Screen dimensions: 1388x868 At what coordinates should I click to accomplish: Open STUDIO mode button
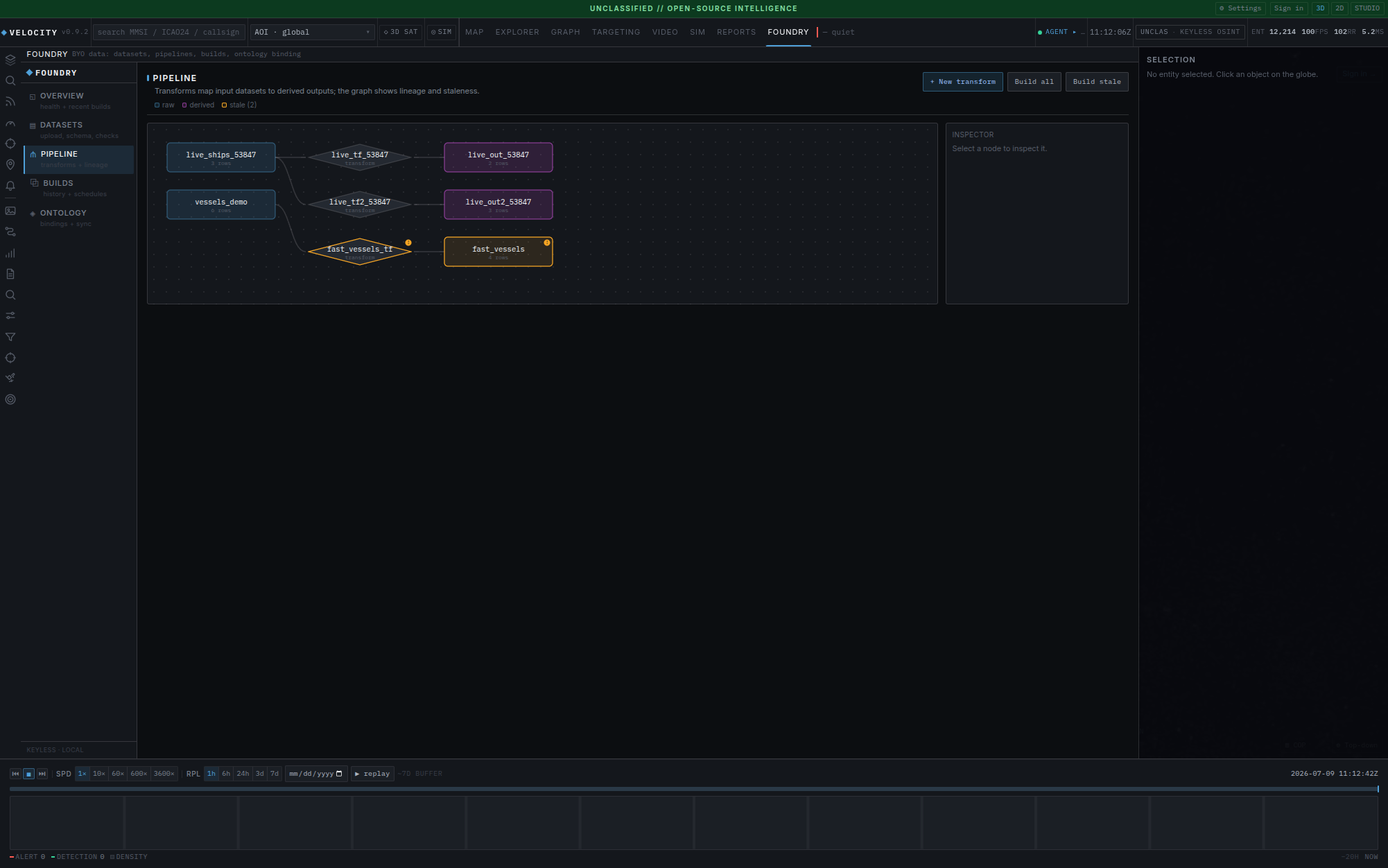[x=1367, y=8]
